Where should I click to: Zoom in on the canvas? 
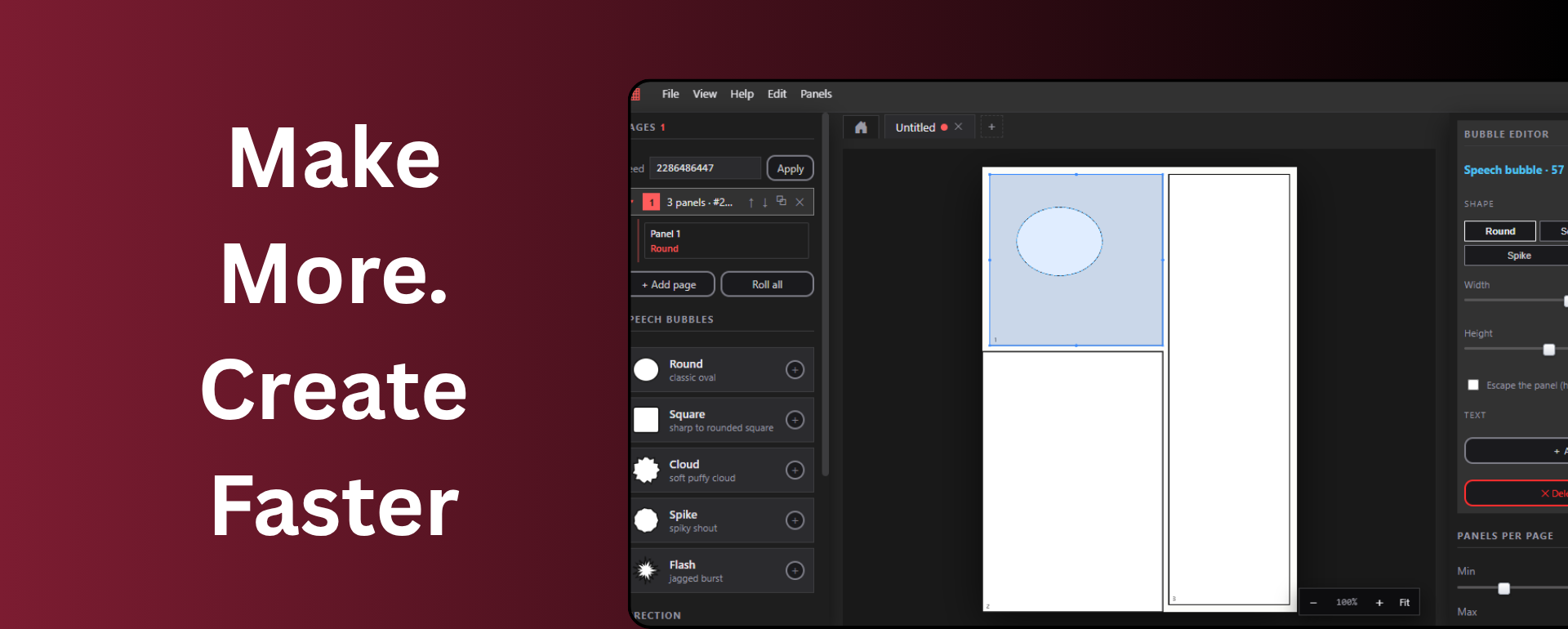tap(1379, 603)
